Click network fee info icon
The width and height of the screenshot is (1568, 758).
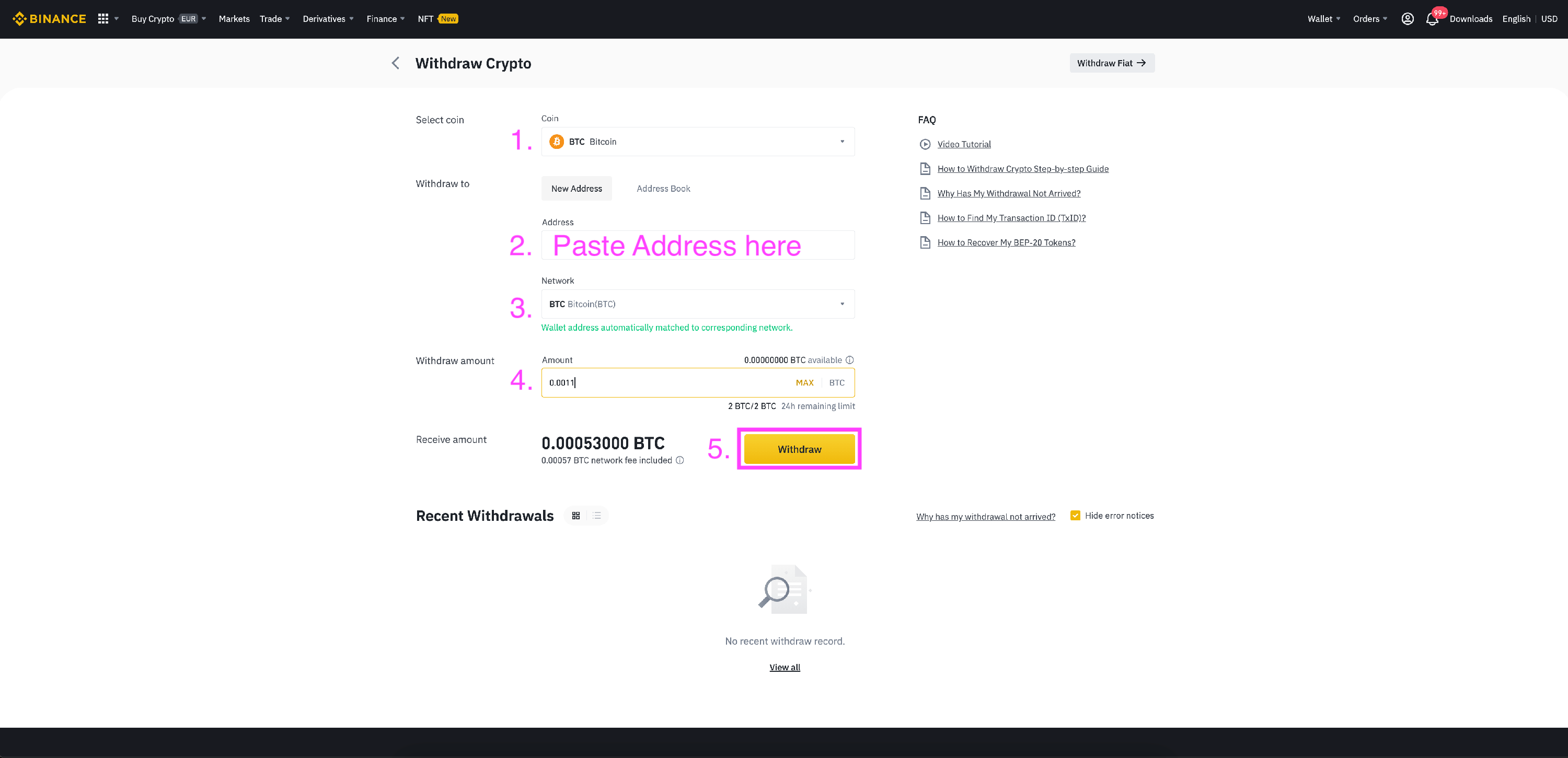[x=680, y=461]
